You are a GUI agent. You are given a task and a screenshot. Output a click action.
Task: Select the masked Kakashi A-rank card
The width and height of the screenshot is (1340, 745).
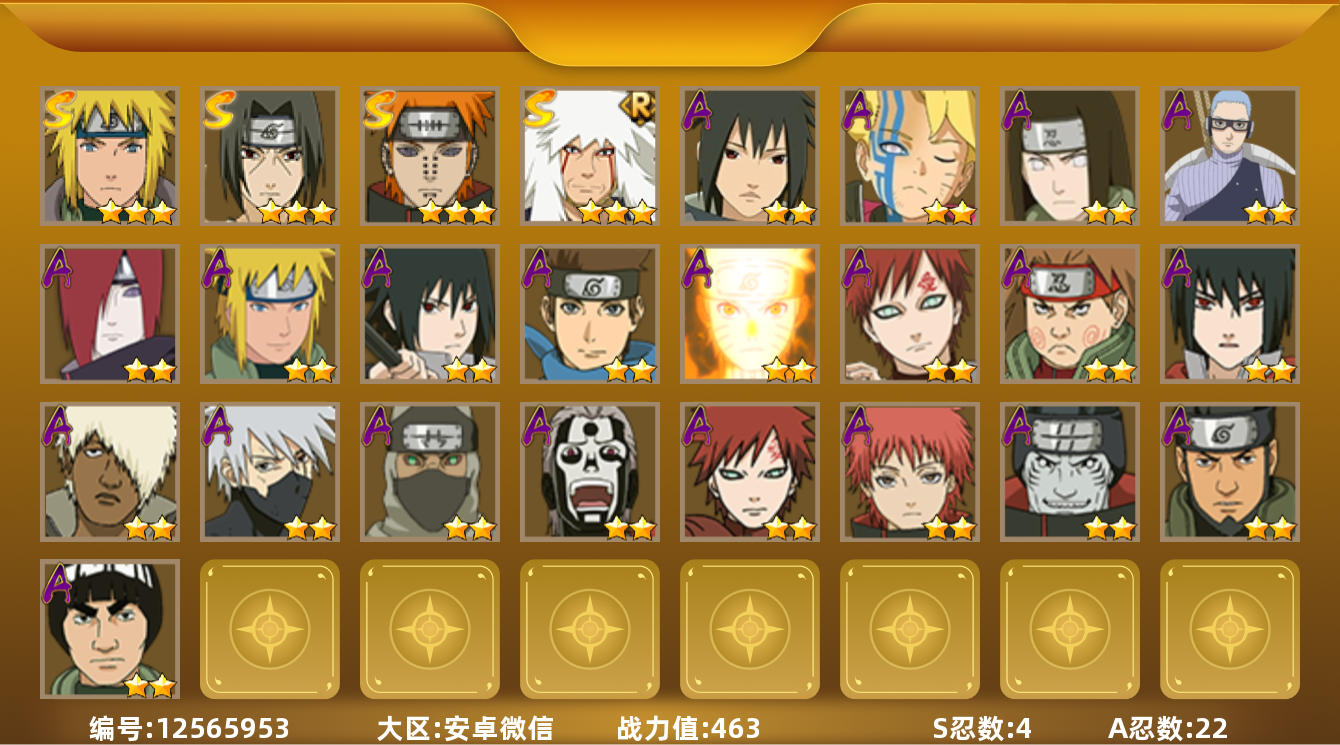[x=270, y=472]
